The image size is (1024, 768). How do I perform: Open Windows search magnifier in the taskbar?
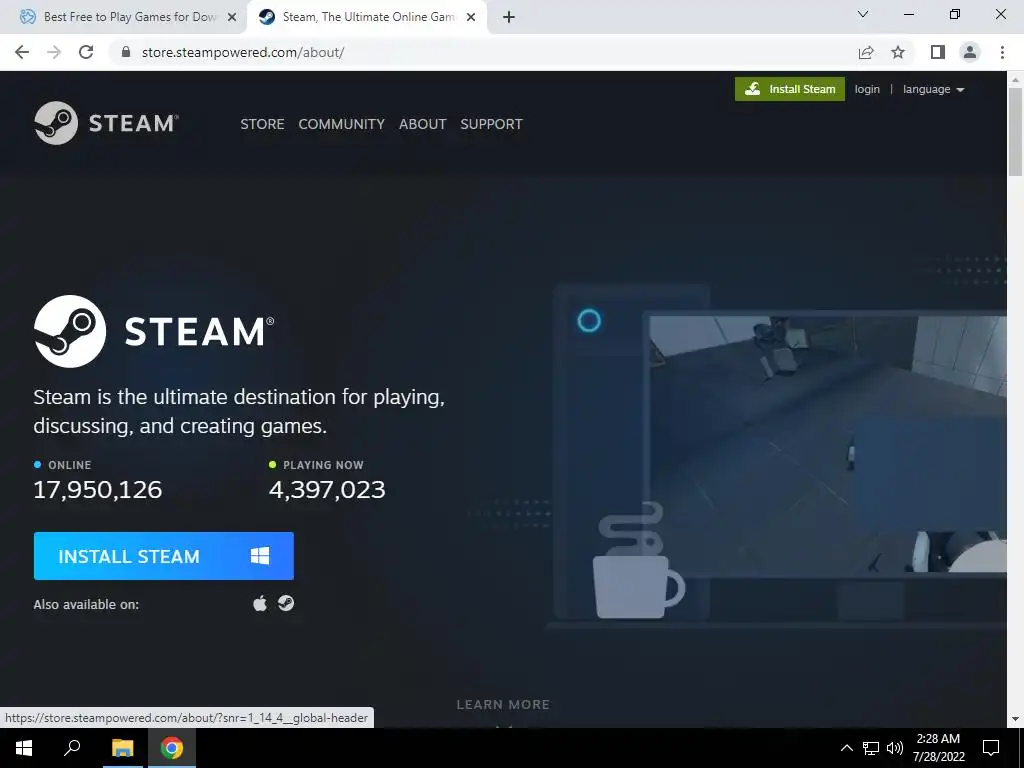pos(72,748)
